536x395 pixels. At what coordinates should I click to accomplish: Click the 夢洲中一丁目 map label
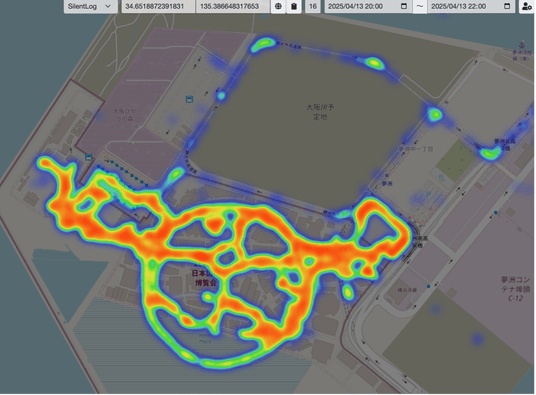coord(416,149)
